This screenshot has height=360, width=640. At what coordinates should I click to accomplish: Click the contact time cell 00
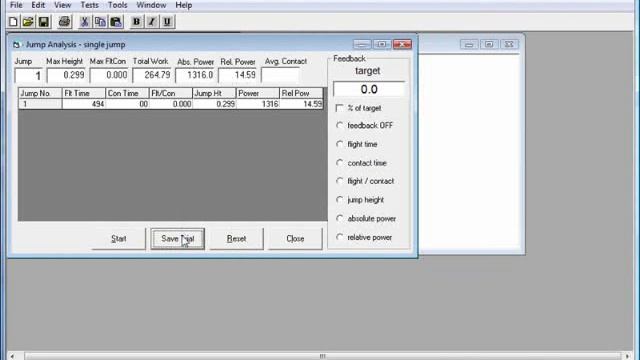tap(127, 104)
